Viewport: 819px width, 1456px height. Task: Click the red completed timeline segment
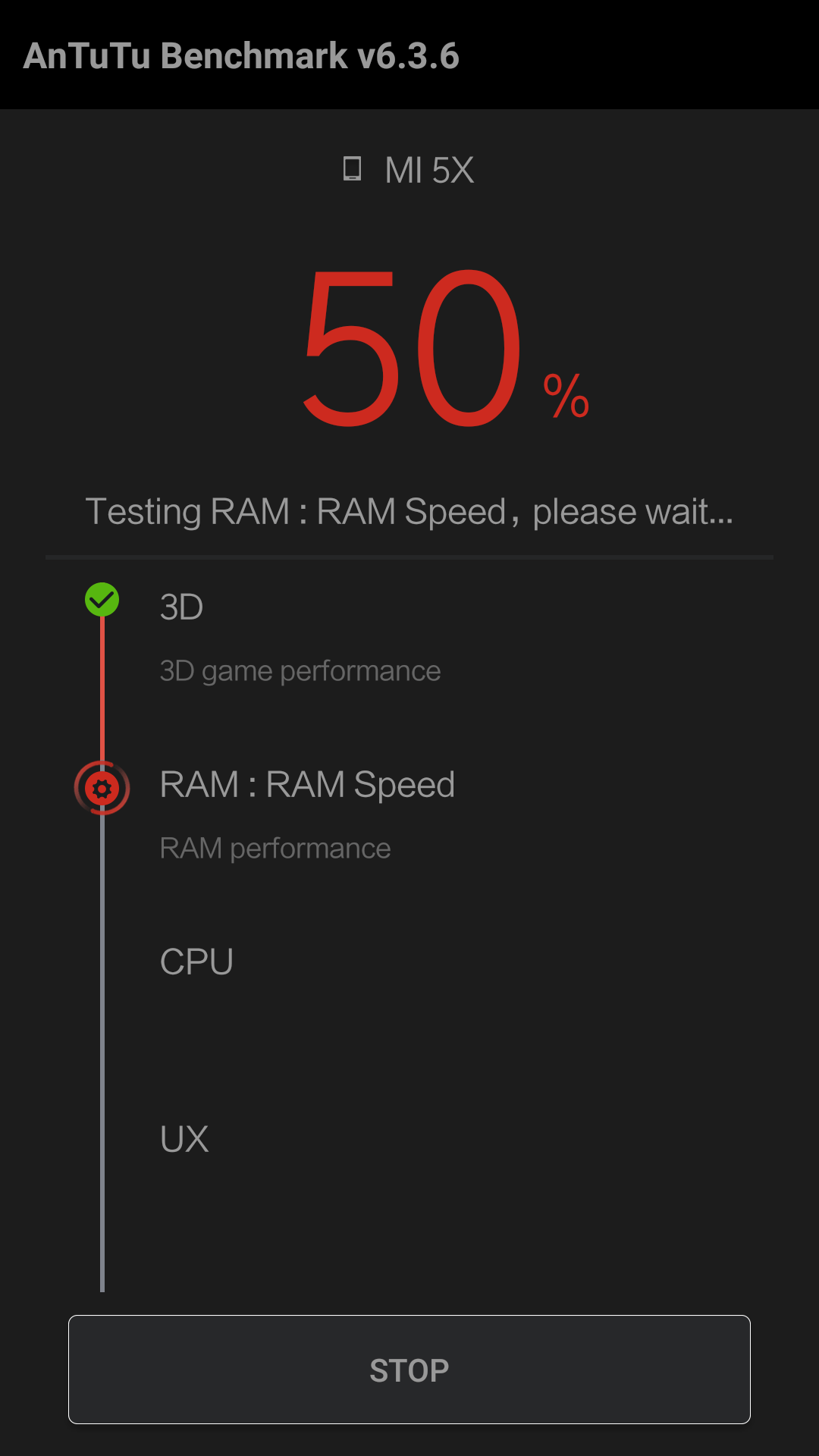(102, 686)
